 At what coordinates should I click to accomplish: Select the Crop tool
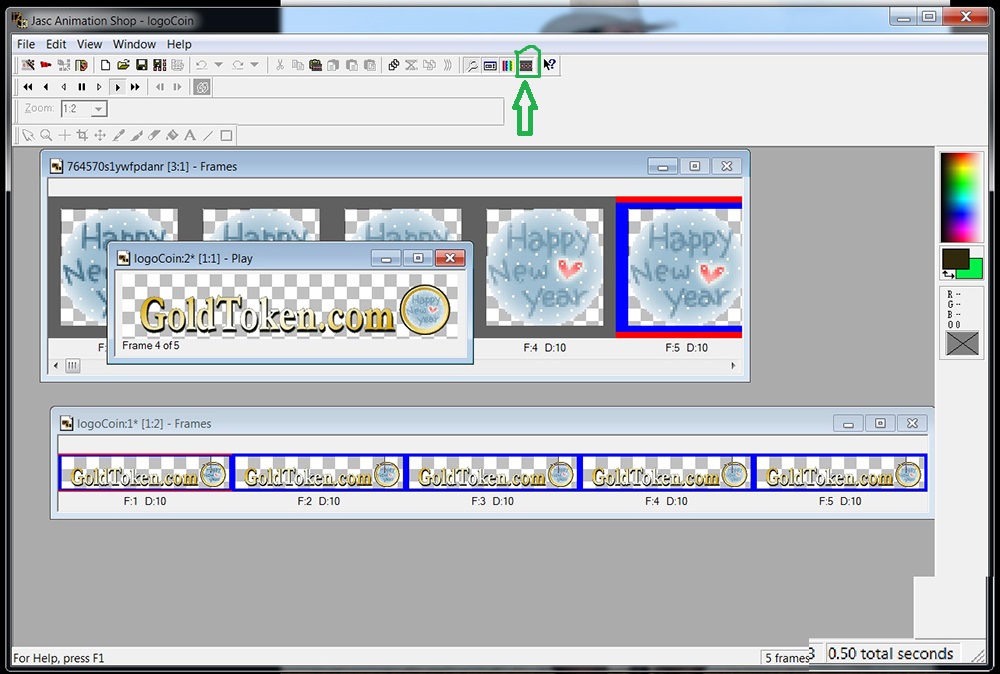(82, 135)
